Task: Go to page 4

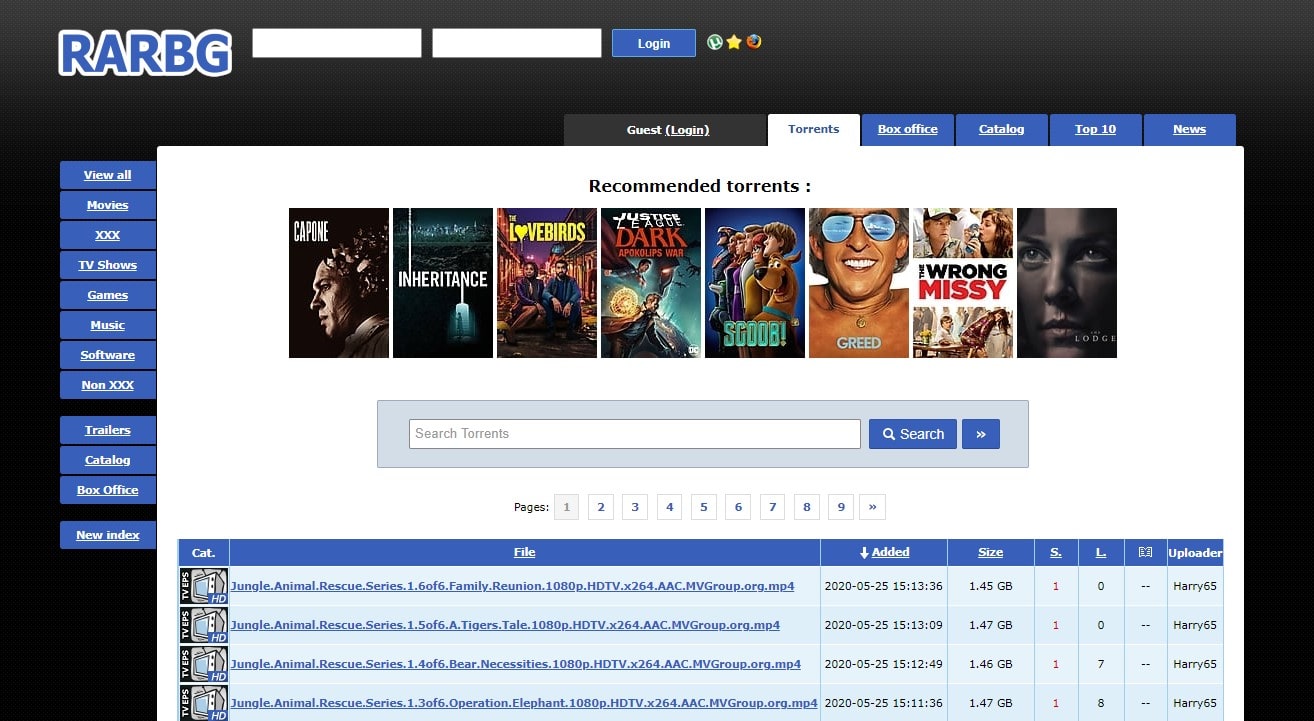Action: coord(670,507)
